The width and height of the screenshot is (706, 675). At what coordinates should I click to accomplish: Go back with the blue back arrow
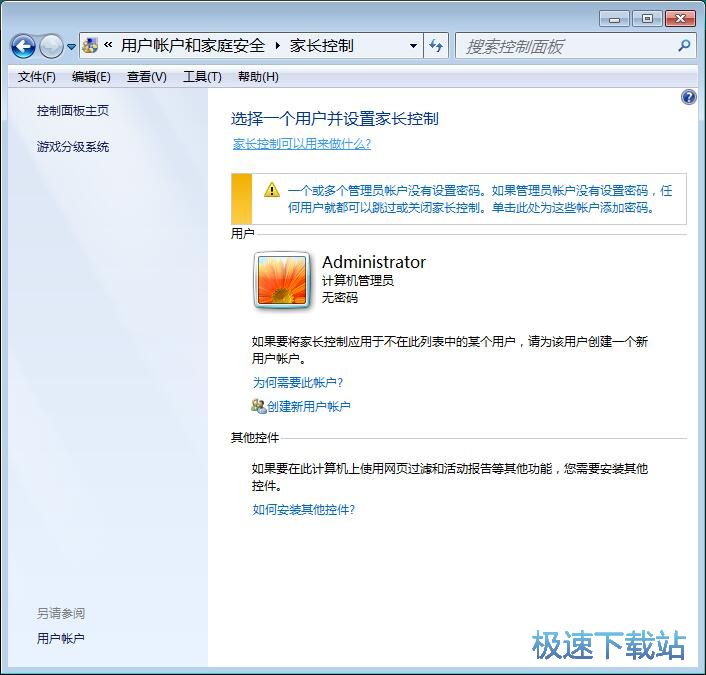pyautogui.click(x=23, y=46)
